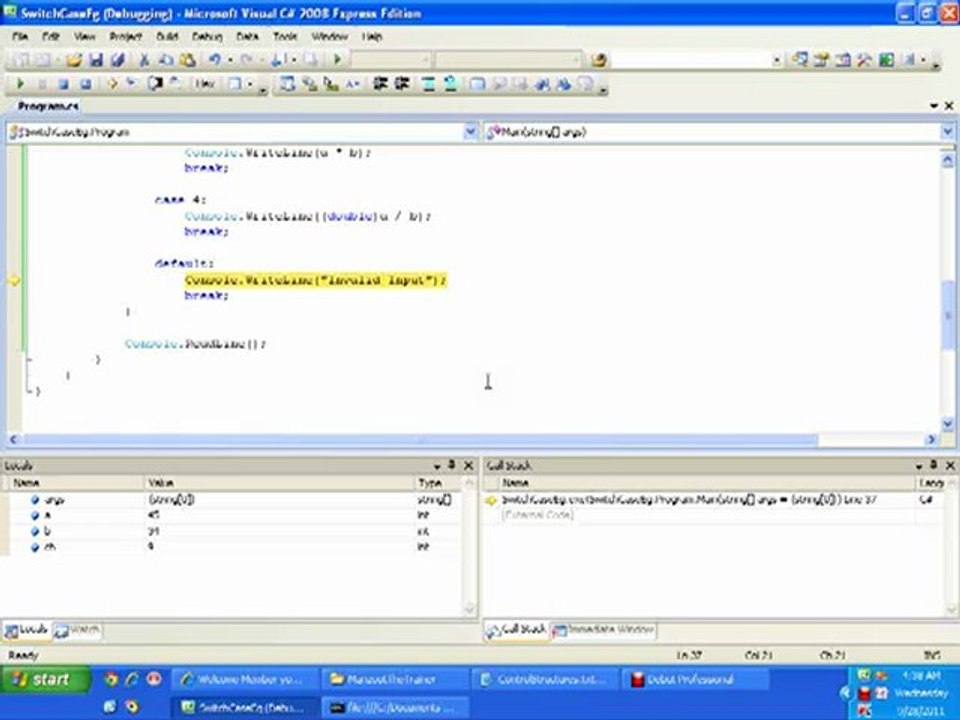The height and width of the screenshot is (720, 960).
Task: Click the Save All icon
Action: point(116,60)
